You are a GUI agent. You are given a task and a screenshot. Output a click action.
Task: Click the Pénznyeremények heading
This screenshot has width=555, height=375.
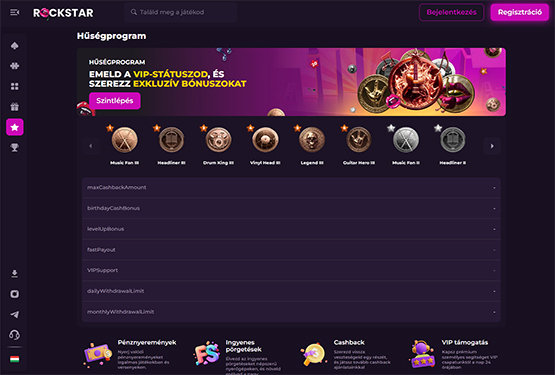[x=147, y=342]
